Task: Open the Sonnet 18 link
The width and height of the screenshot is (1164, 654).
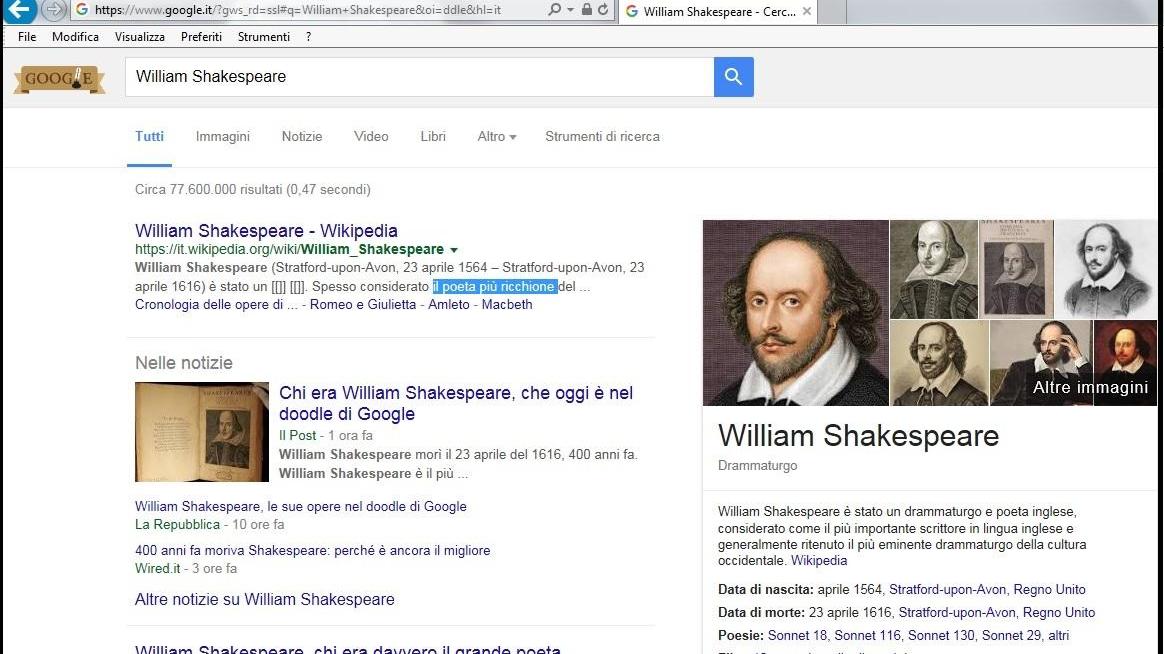Action: [797, 635]
